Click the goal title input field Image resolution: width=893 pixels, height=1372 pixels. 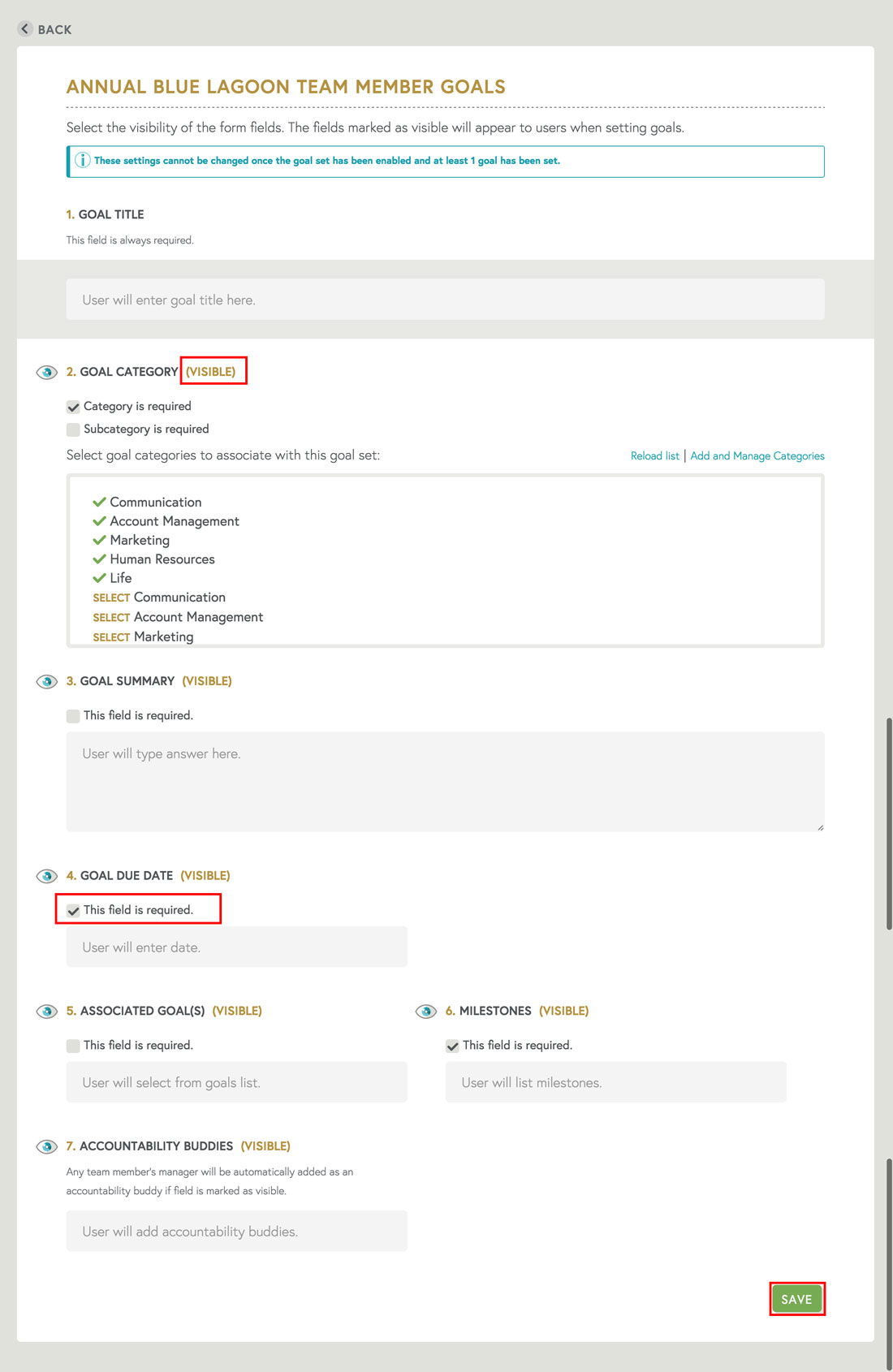445,300
